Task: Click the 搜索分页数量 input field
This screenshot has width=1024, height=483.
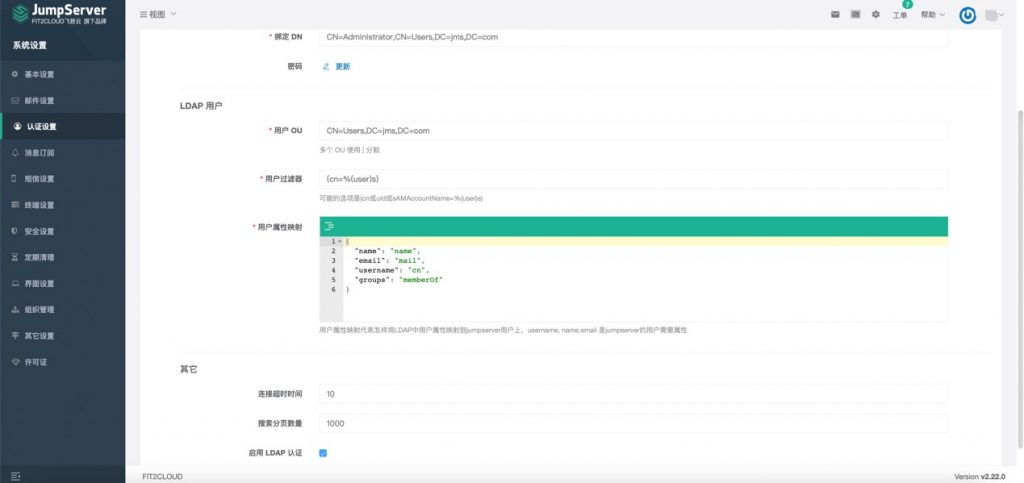Action: tap(633, 424)
